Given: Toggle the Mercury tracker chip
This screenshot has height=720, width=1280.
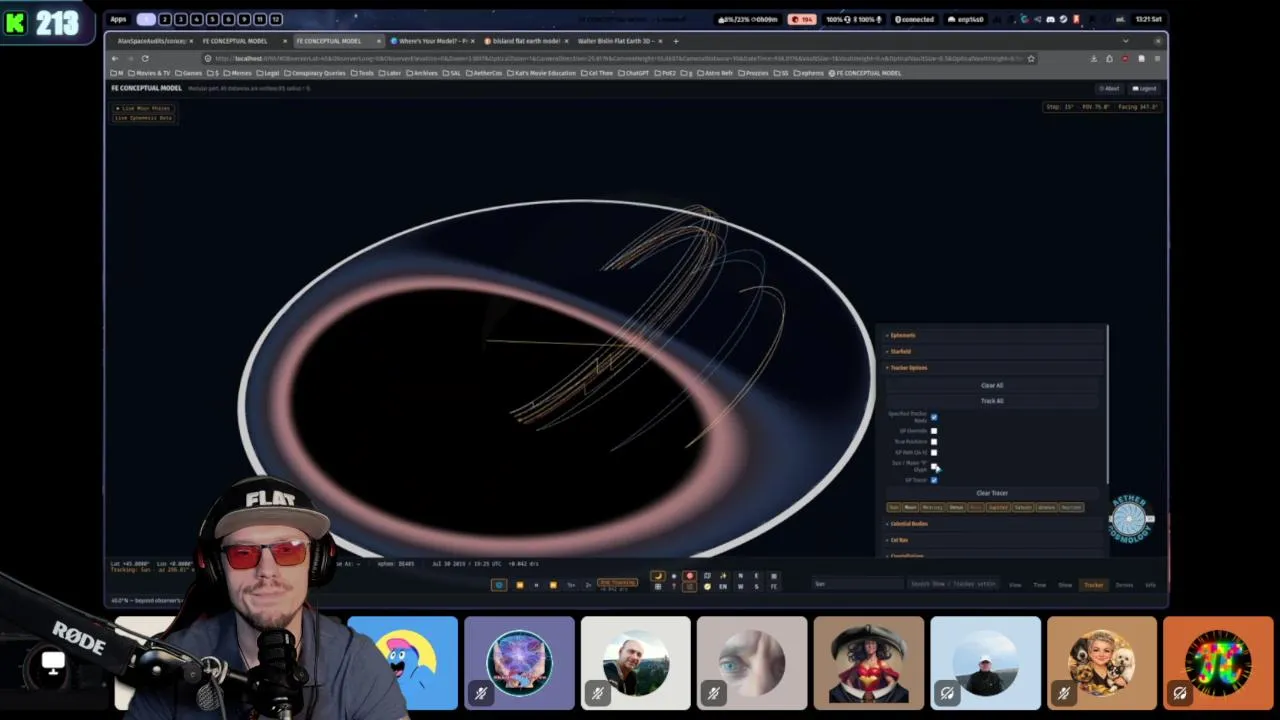Looking at the screenshot, I should [933, 507].
